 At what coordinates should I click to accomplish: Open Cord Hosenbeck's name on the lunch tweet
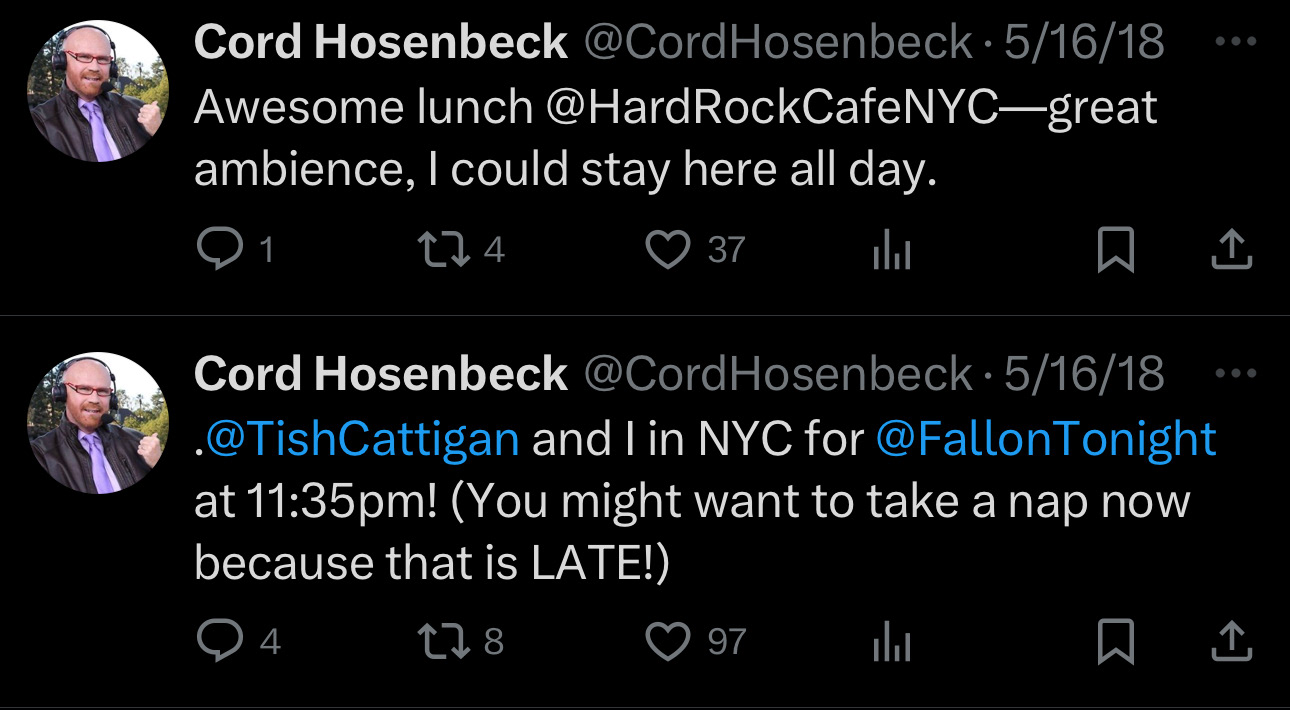click(380, 42)
